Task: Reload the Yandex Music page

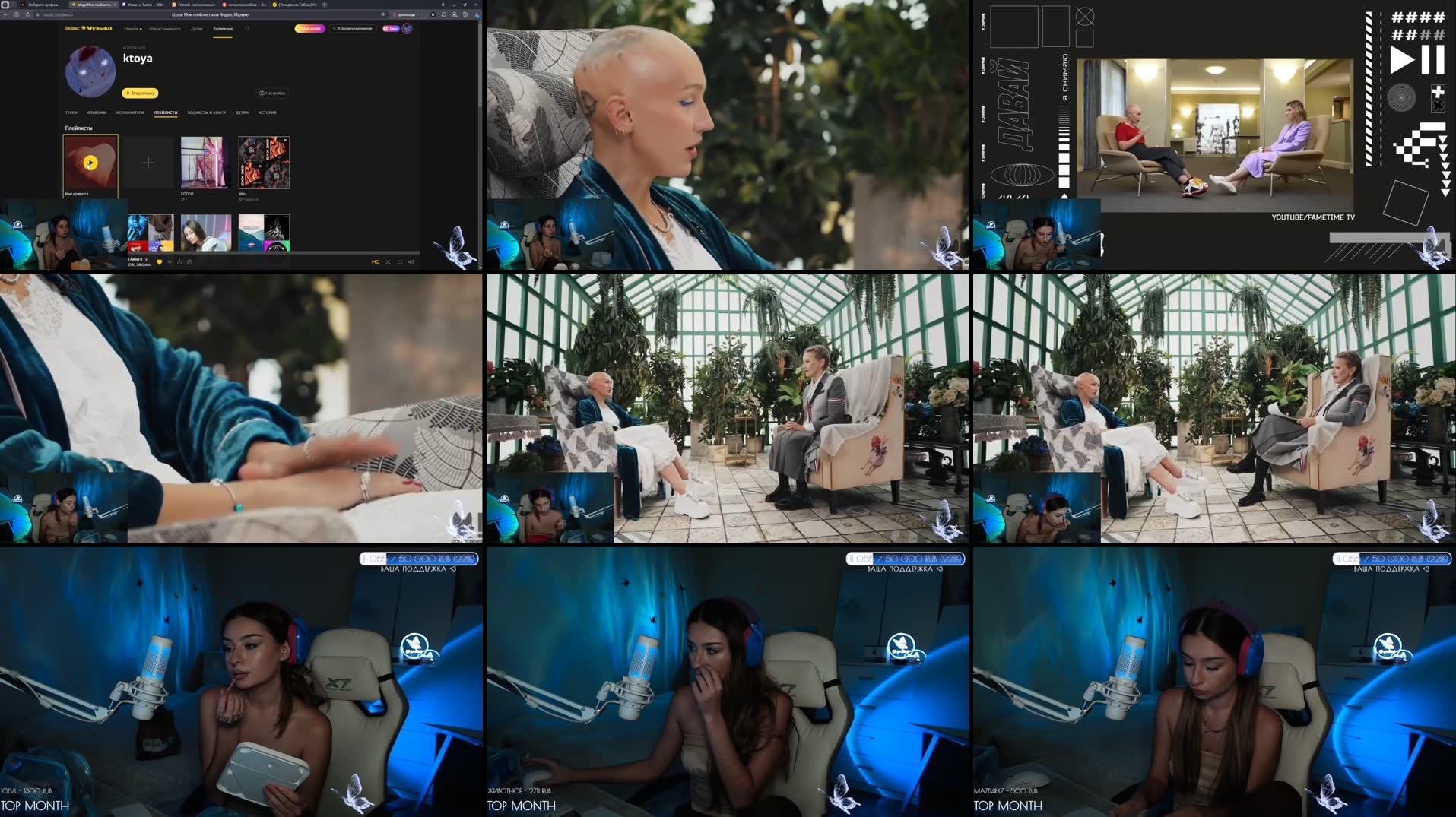Action: 27,14
